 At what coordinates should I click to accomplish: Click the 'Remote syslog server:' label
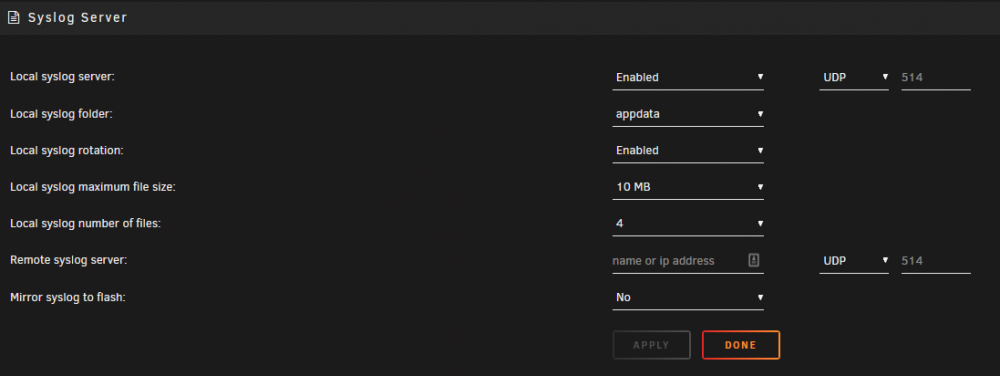(x=69, y=260)
